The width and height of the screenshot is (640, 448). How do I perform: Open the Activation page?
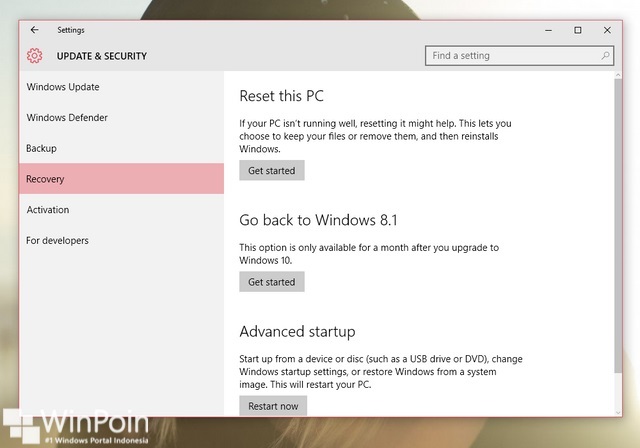tap(121, 210)
